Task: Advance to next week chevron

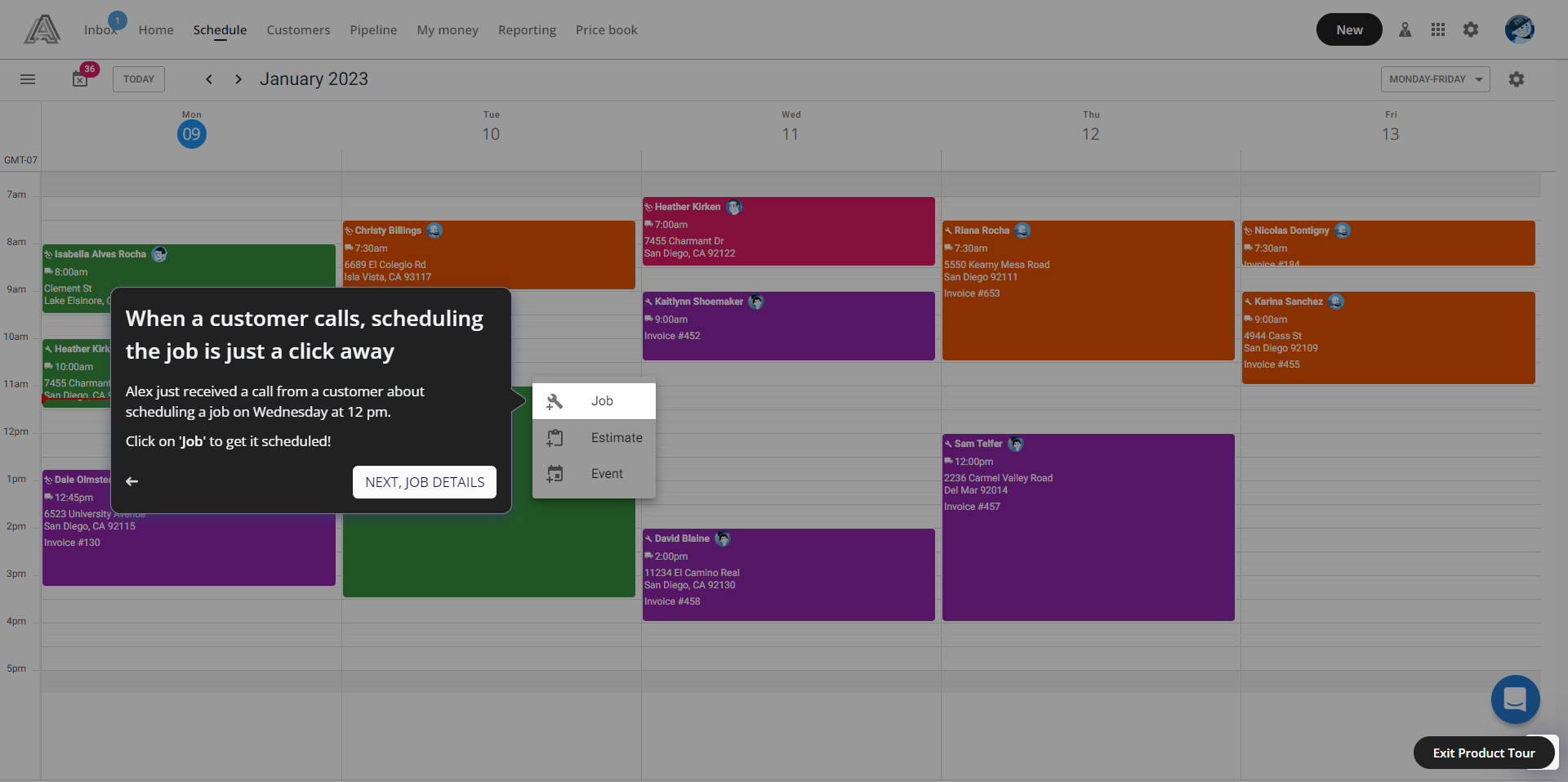Action: (238, 79)
